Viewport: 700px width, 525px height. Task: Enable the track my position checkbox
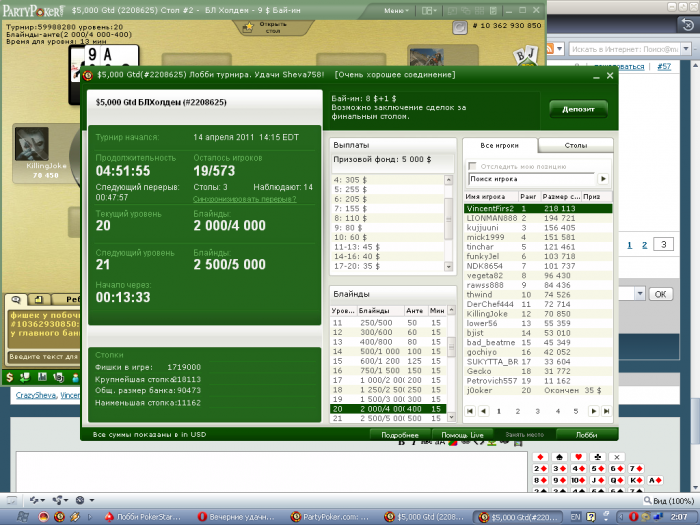[472, 166]
